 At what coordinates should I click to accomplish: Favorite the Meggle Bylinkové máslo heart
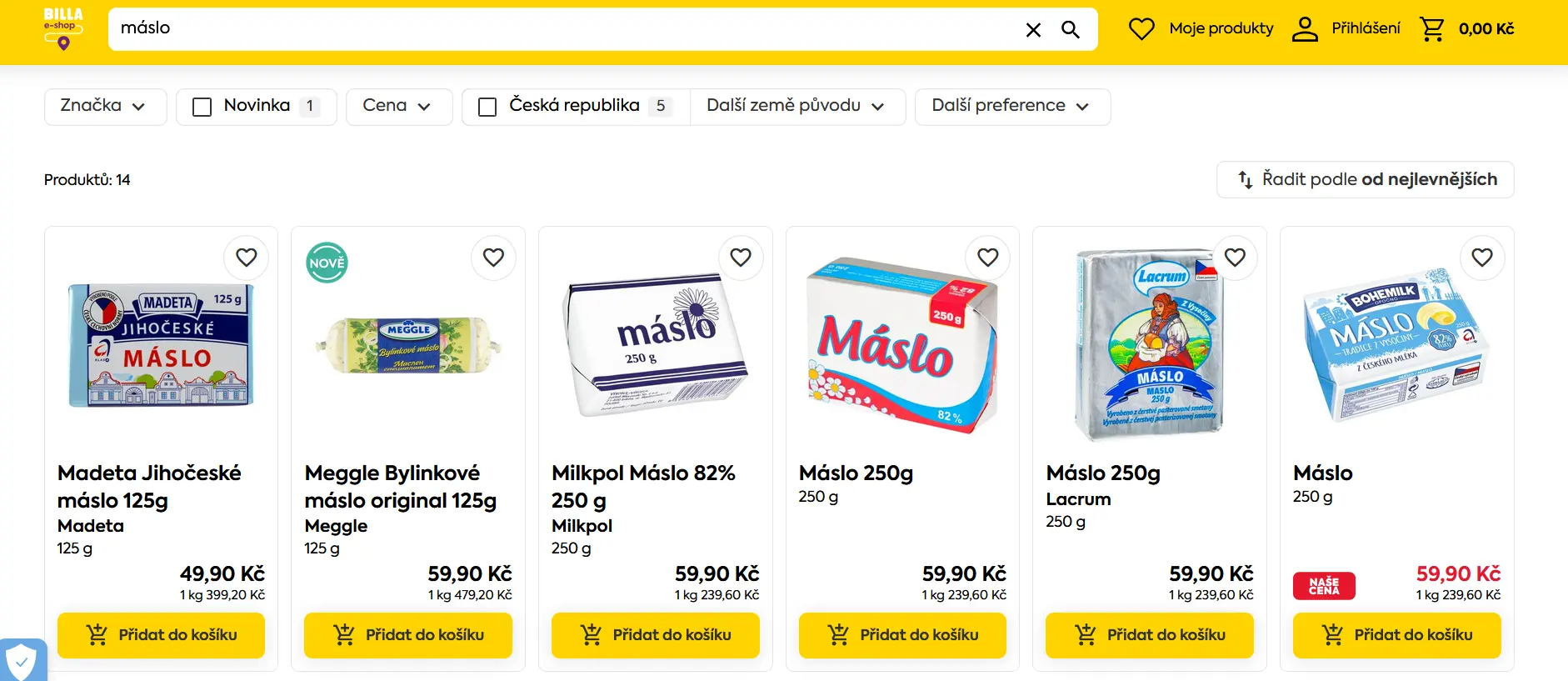tap(493, 258)
